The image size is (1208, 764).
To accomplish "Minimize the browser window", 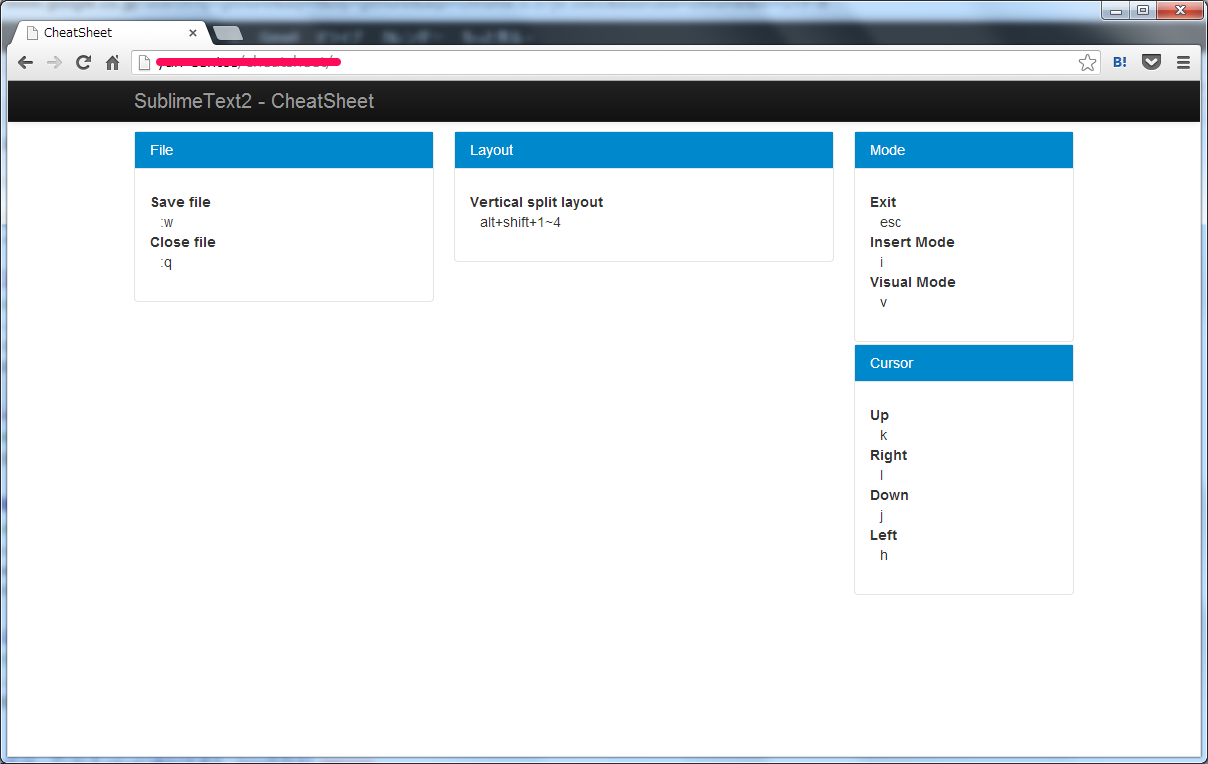I will coord(1115,10).
